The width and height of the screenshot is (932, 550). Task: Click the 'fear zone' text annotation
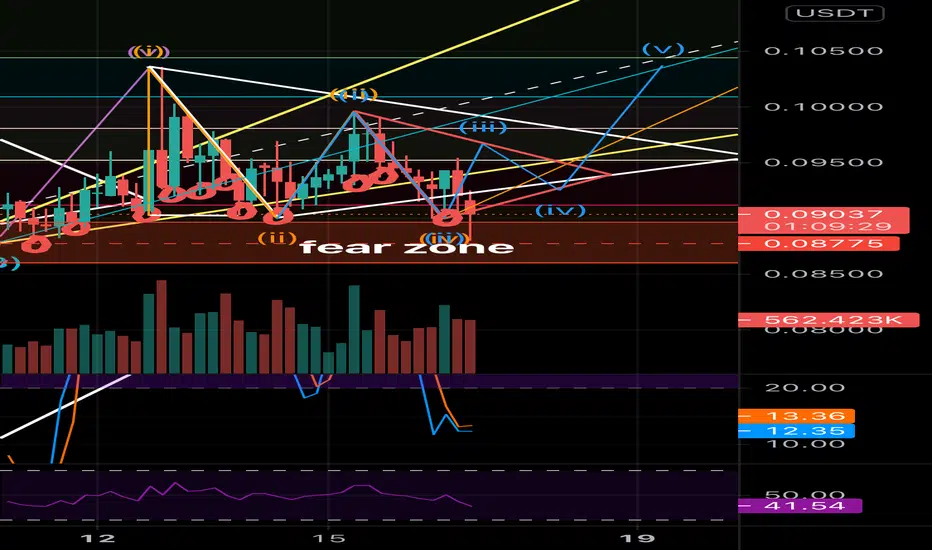407,247
